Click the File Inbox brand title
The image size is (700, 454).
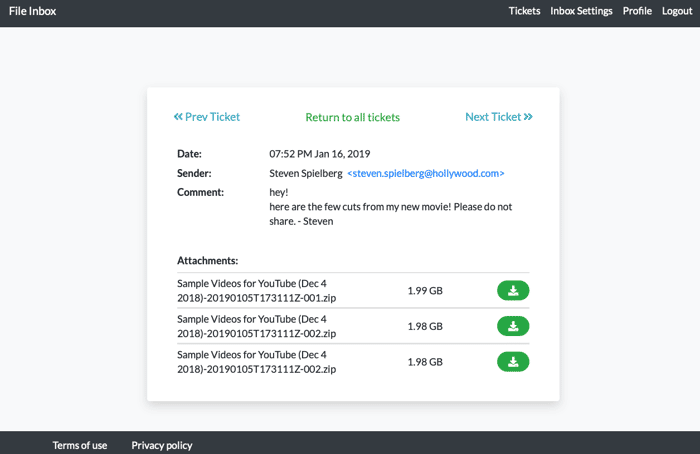[x=33, y=11]
